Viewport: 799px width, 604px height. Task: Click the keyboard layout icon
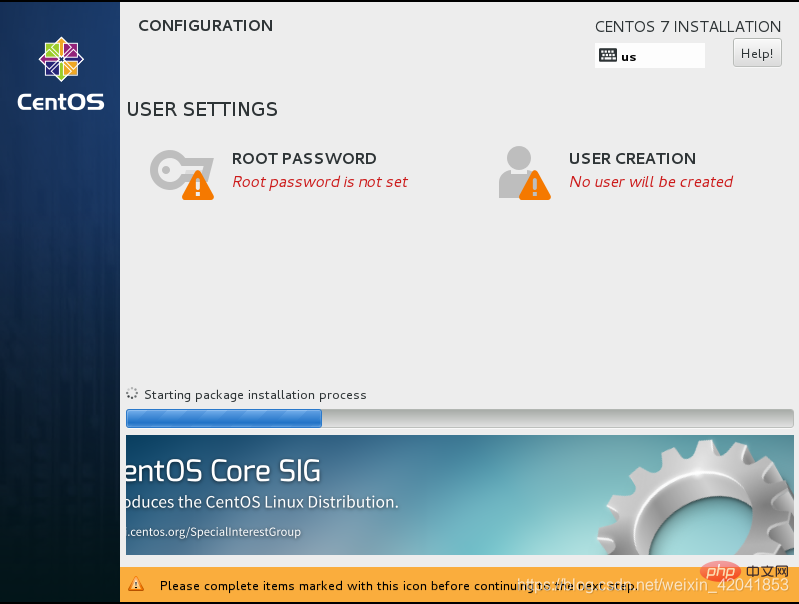point(607,55)
